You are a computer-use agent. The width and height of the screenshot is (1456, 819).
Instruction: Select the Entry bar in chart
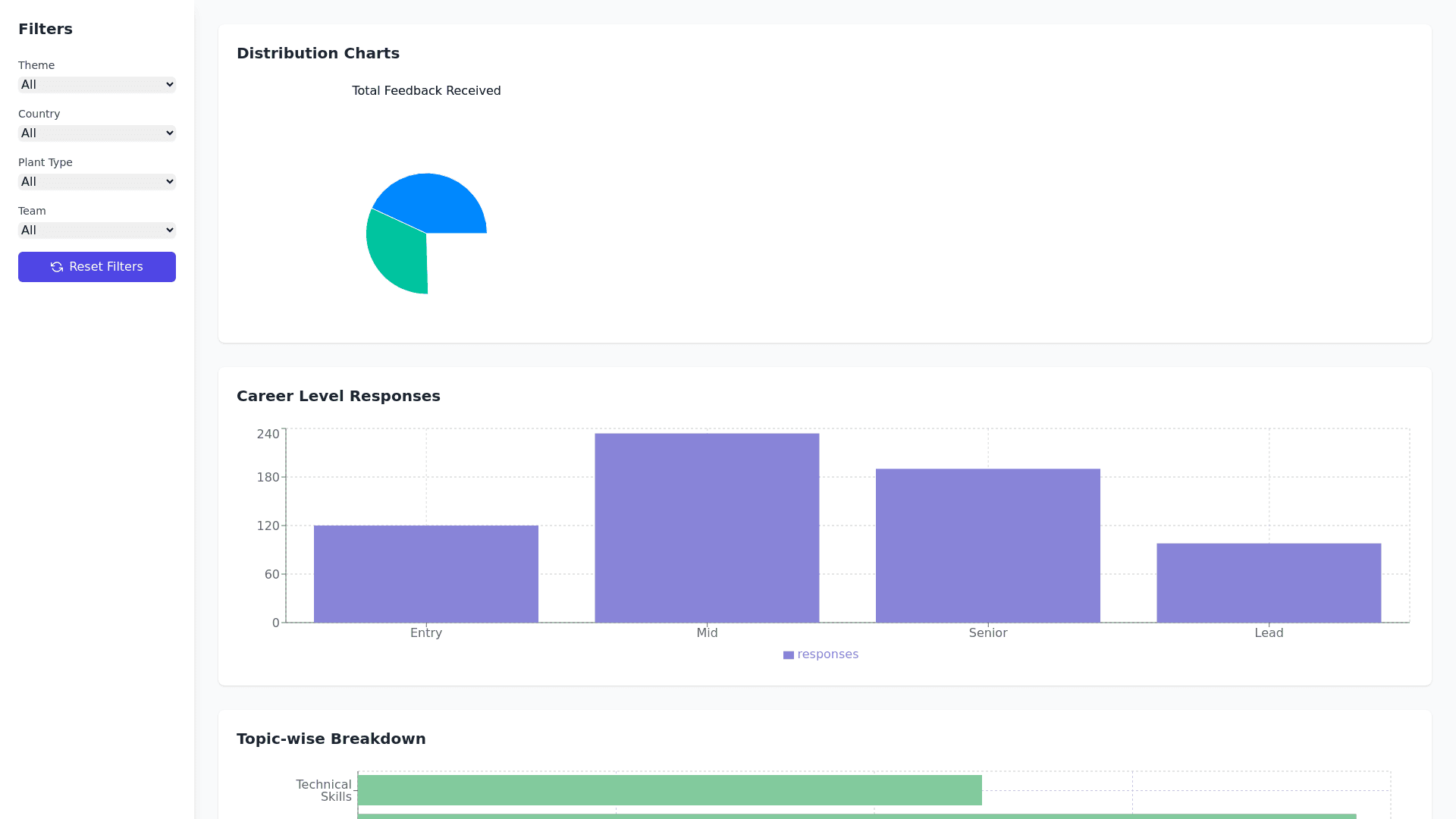[426, 574]
